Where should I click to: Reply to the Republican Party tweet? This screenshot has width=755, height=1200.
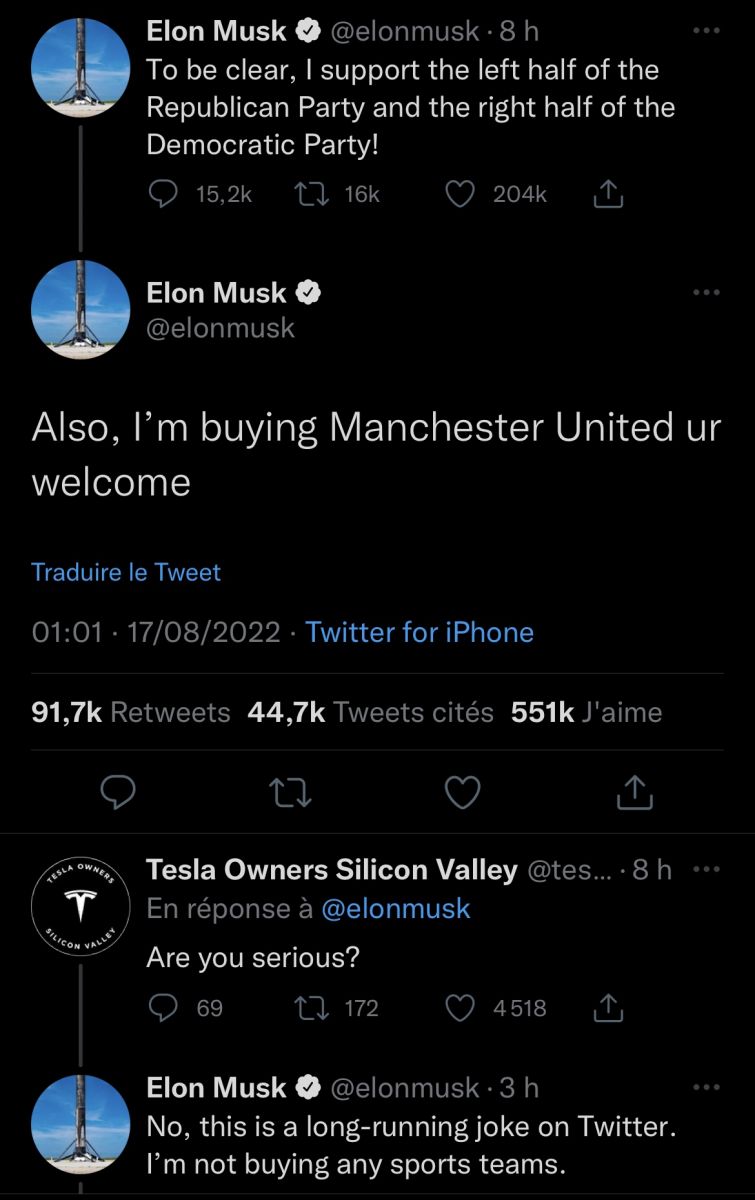coord(162,195)
